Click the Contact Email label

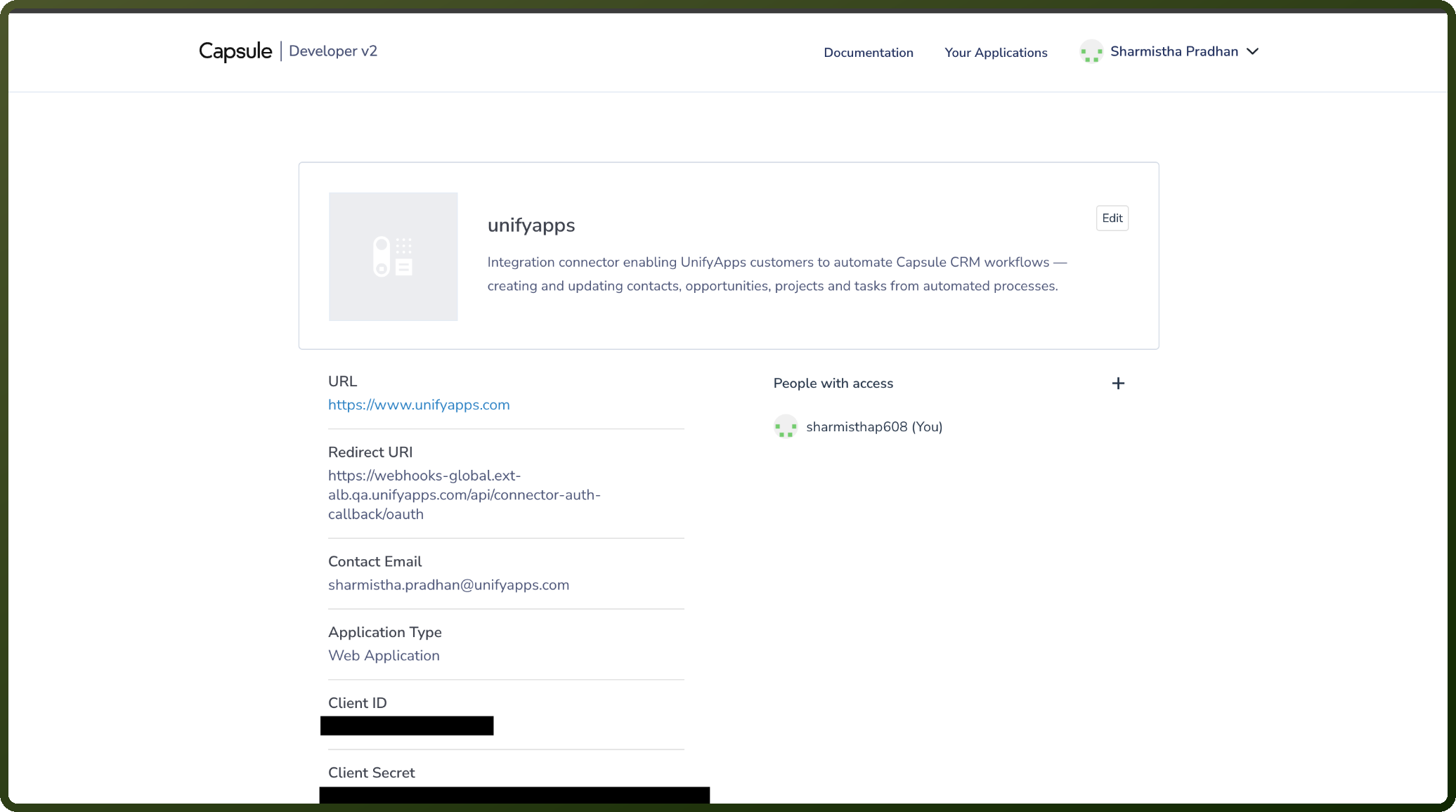click(375, 561)
